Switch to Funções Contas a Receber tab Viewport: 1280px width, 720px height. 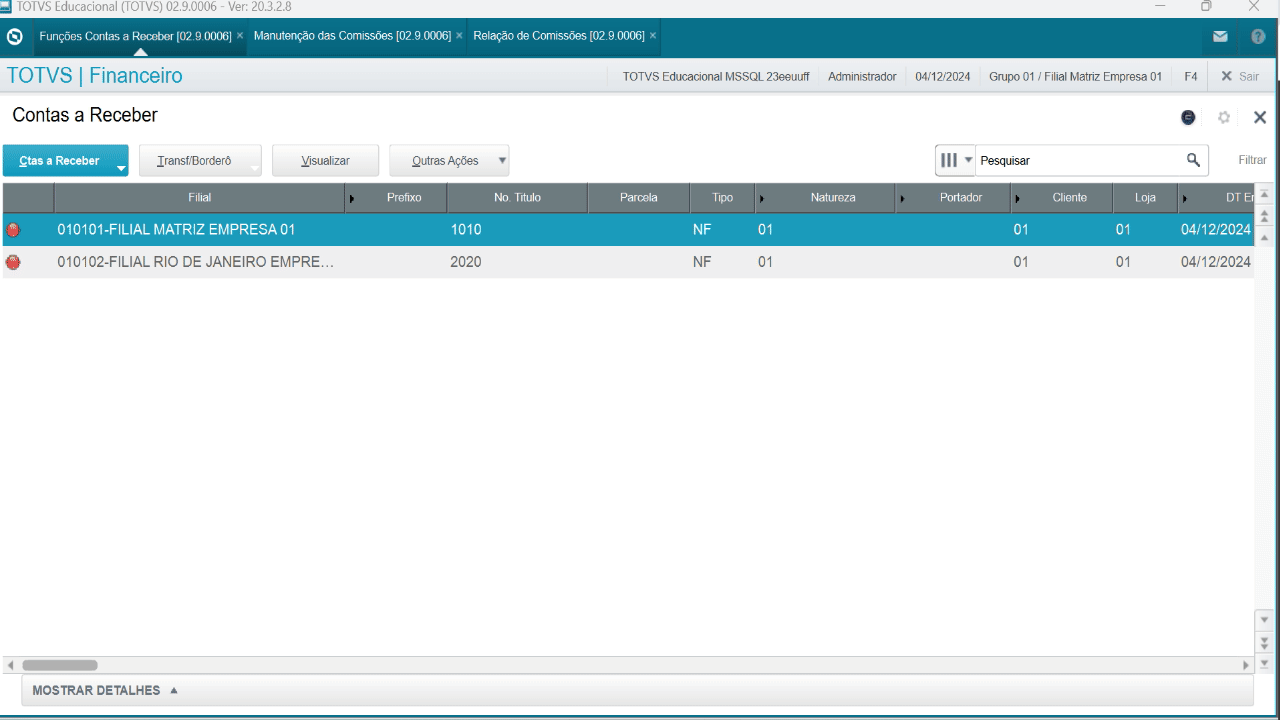click(135, 36)
